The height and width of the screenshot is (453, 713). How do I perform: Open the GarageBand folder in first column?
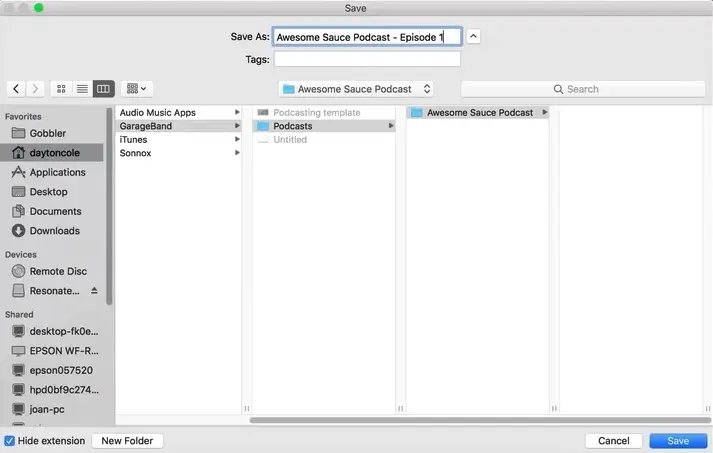click(x=146, y=126)
